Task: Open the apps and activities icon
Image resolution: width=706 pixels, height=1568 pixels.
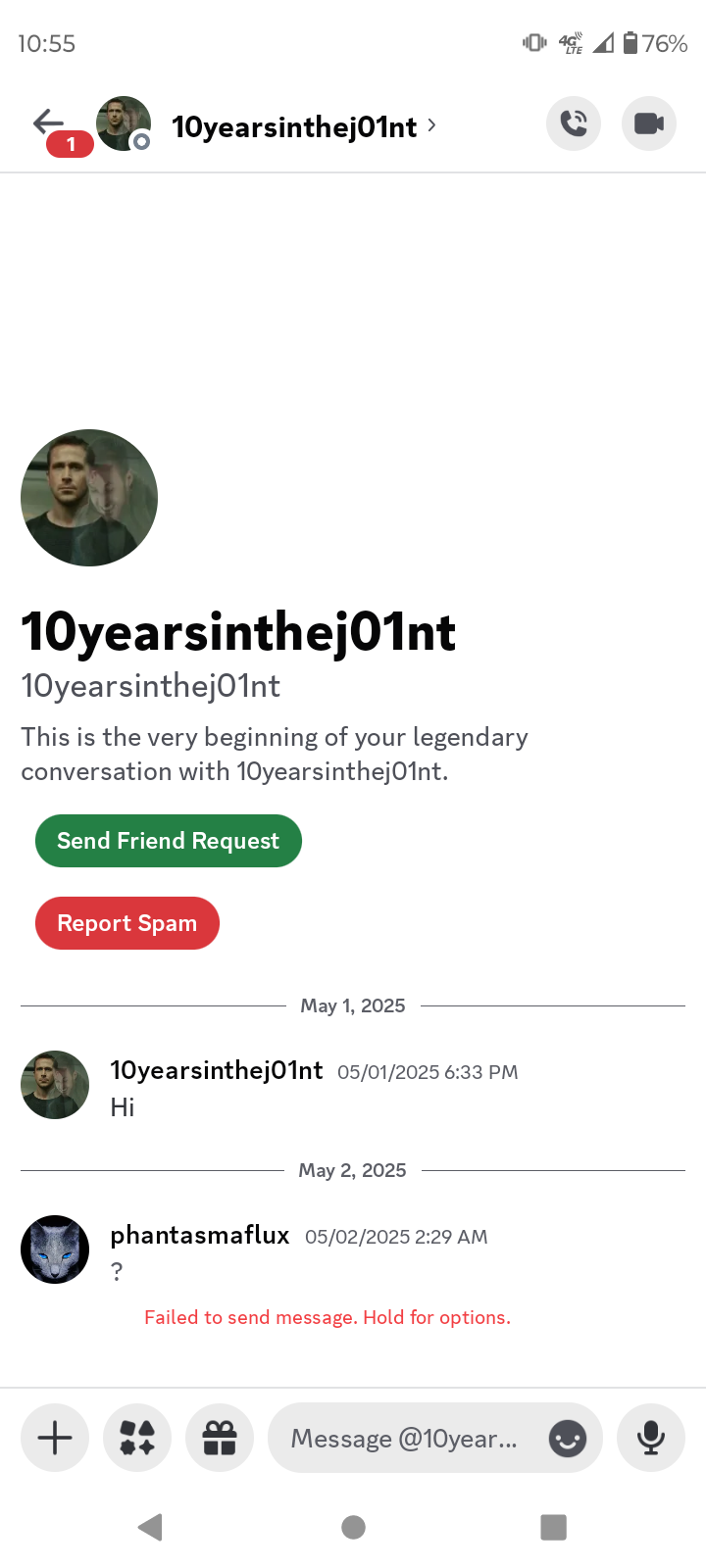Action: [137, 1438]
